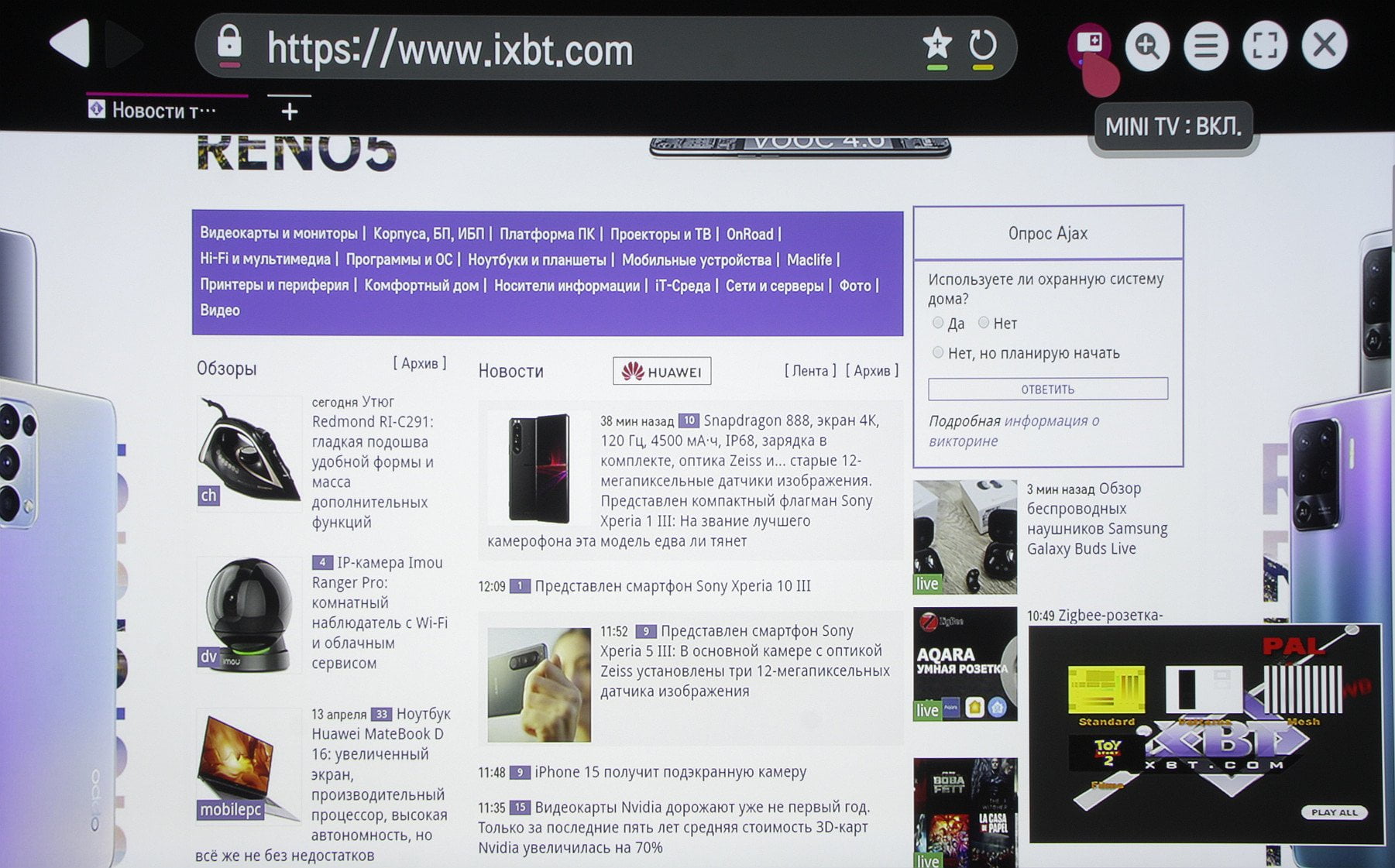1395x868 pixels.
Task: Open 'Фото' section
Action: coord(855,286)
